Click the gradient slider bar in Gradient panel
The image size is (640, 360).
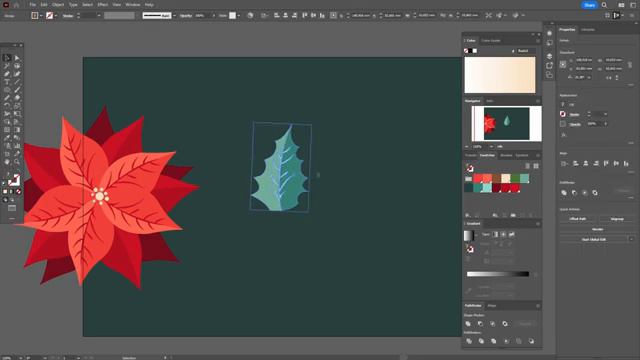pyautogui.click(x=498, y=274)
